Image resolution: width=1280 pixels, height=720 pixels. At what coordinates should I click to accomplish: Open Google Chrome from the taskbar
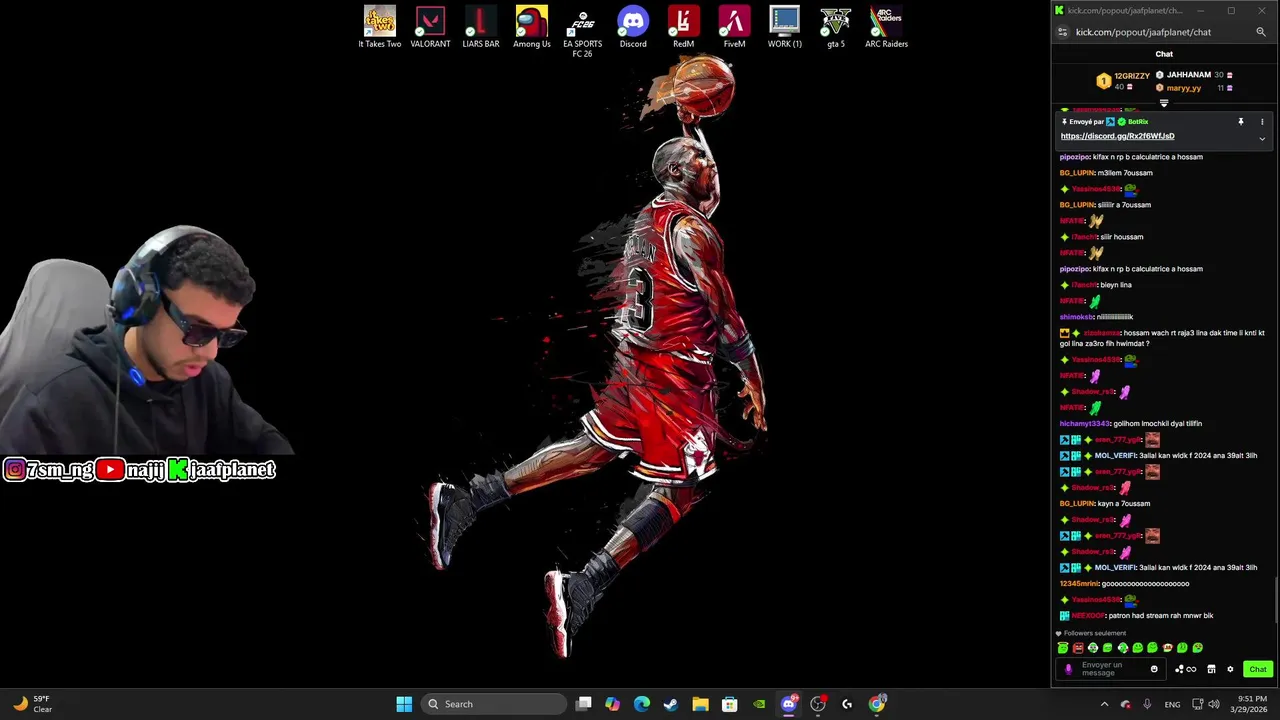click(877, 704)
